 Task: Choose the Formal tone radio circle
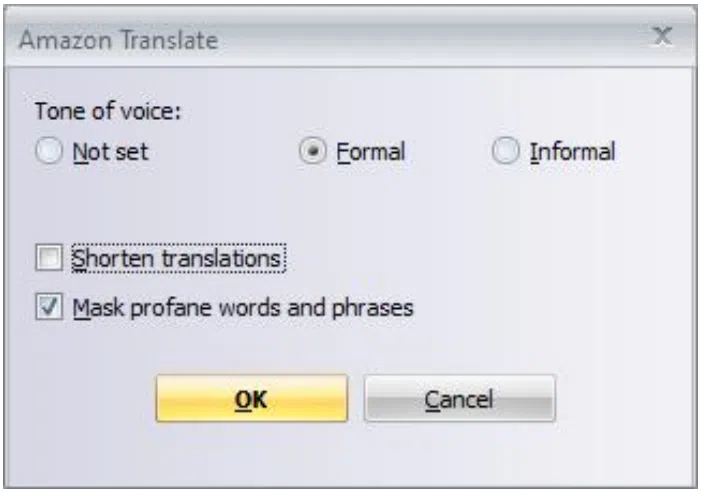(312, 151)
